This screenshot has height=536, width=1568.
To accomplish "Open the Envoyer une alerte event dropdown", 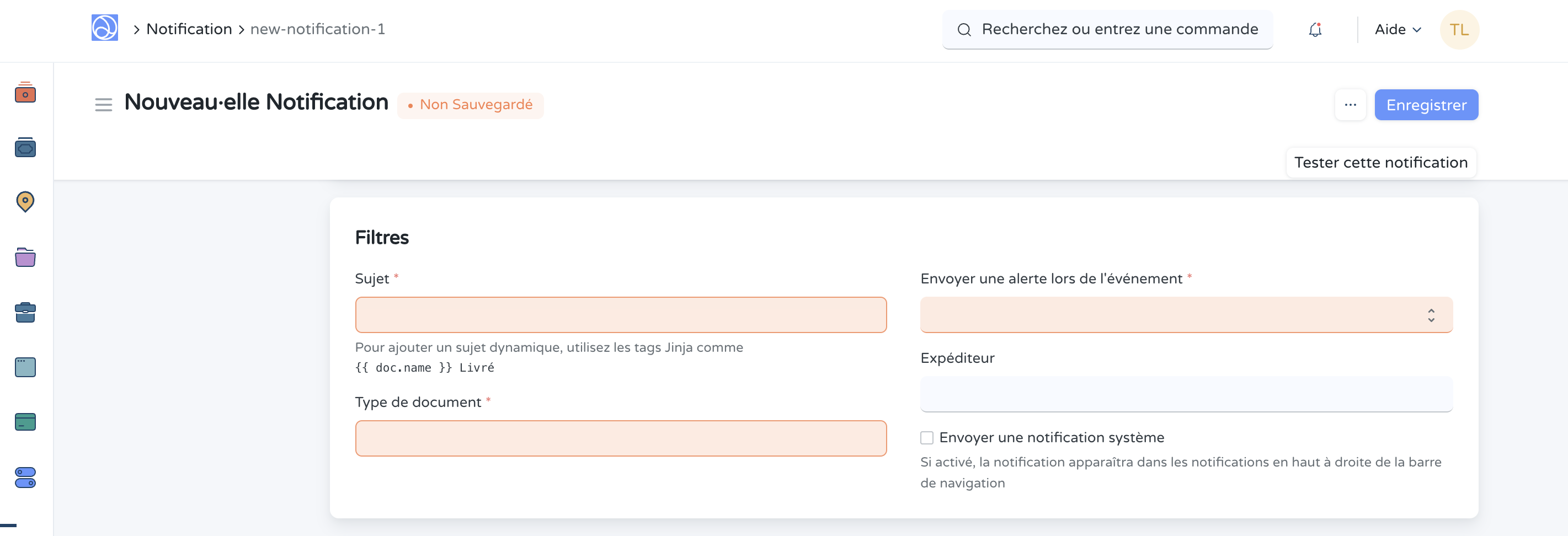I will pos(1186,314).
